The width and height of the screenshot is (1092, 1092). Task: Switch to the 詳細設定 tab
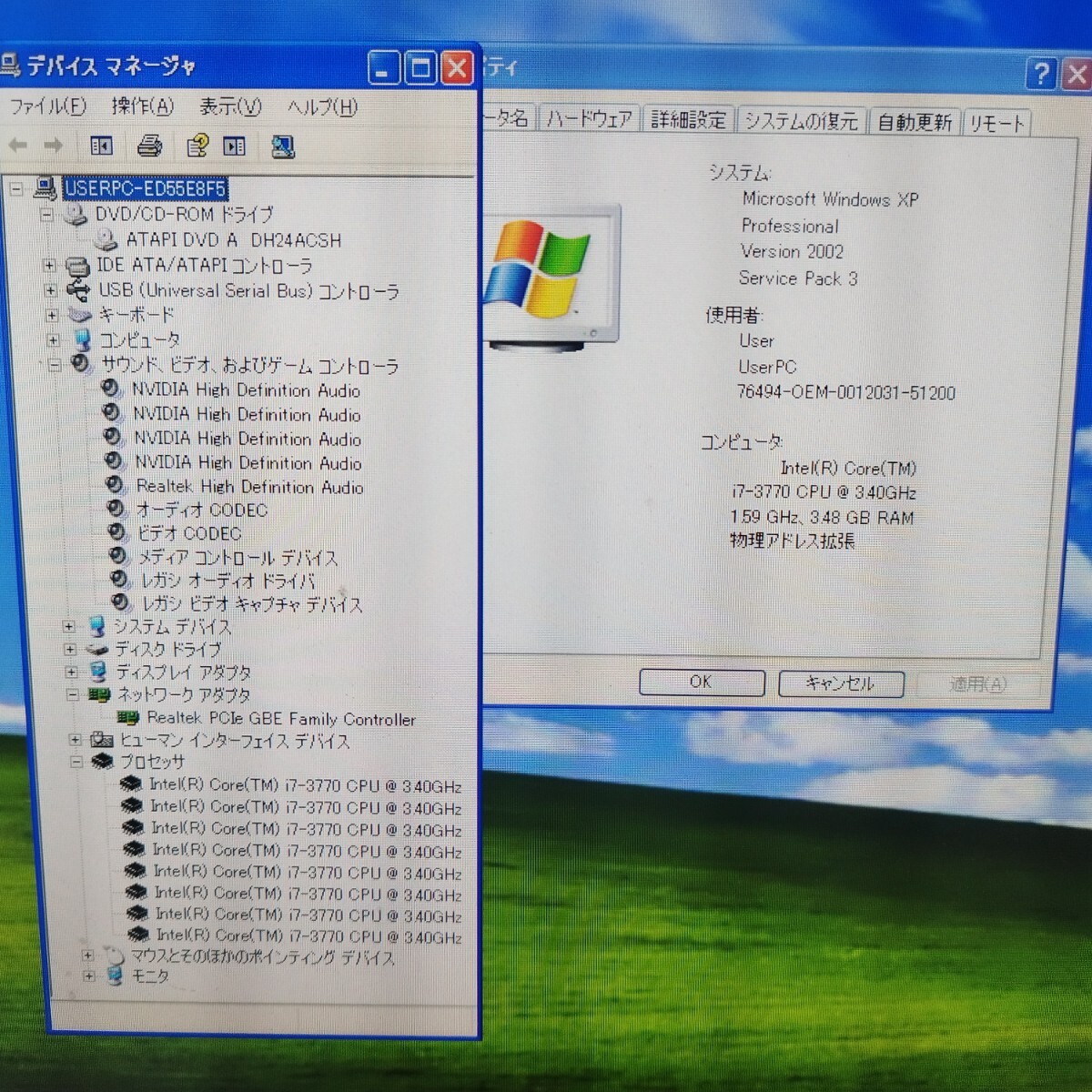coord(688,119)
